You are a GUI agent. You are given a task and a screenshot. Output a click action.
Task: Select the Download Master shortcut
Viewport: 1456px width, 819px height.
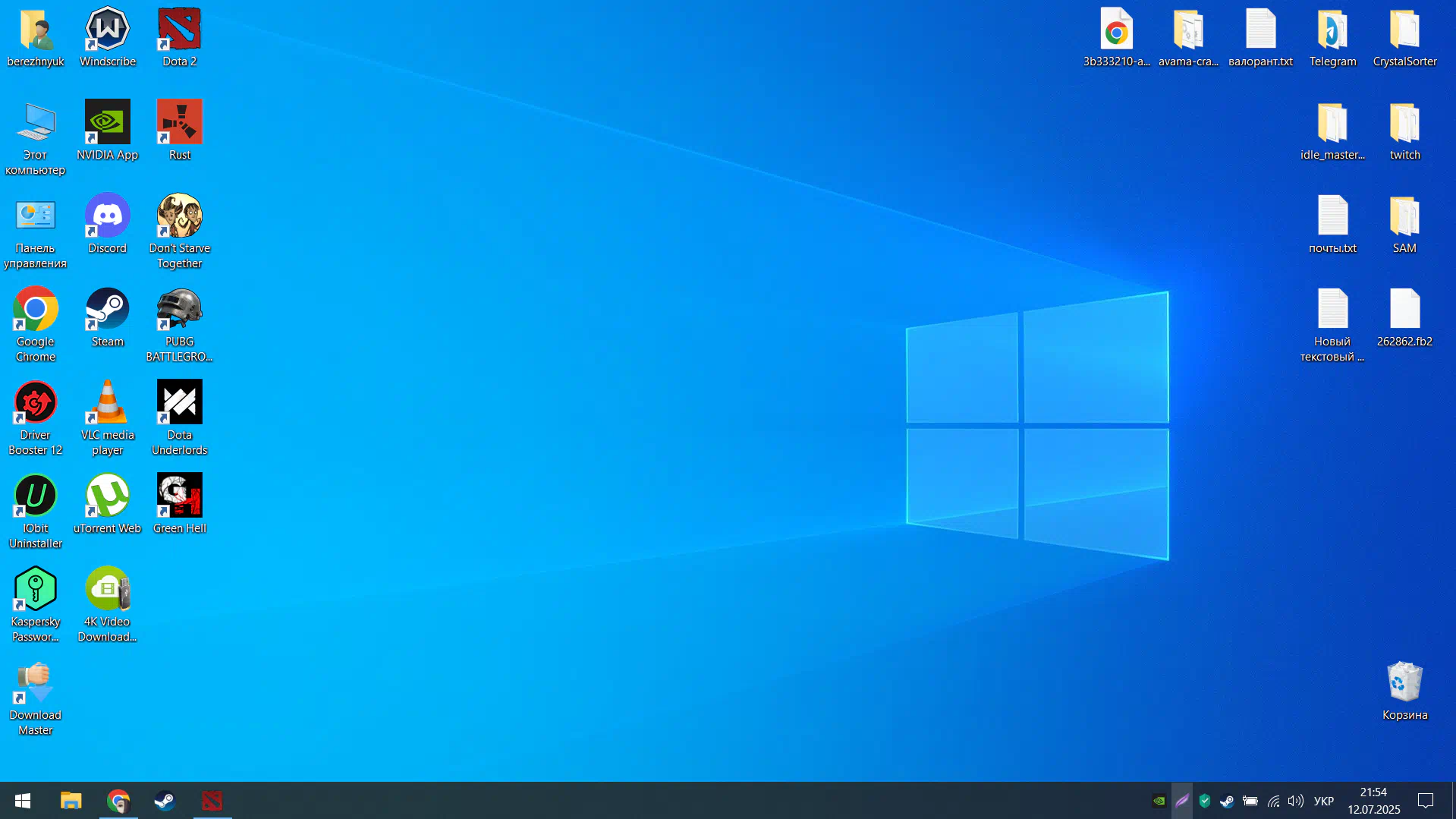coord(35,698)
